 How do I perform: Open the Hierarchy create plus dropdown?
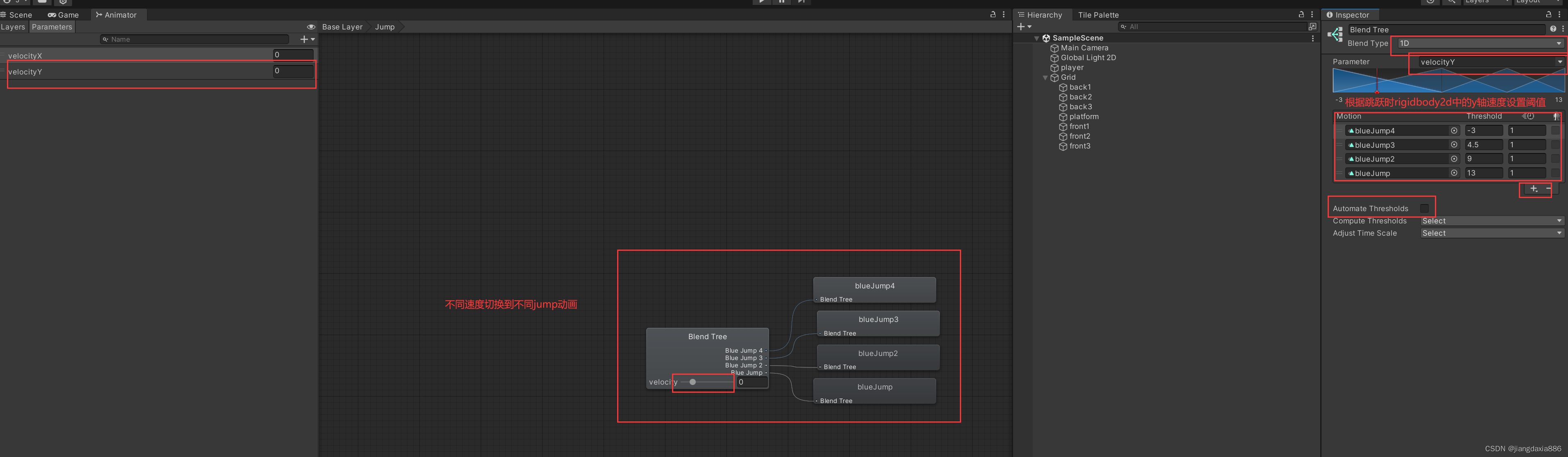point(1025,27)
